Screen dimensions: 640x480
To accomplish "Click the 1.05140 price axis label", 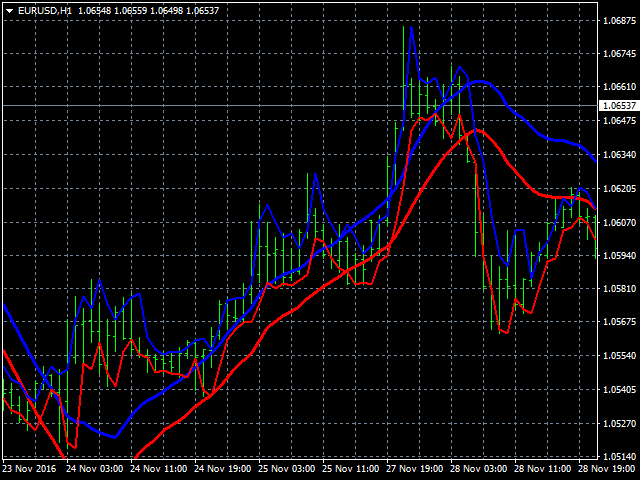I will (618, 457).
